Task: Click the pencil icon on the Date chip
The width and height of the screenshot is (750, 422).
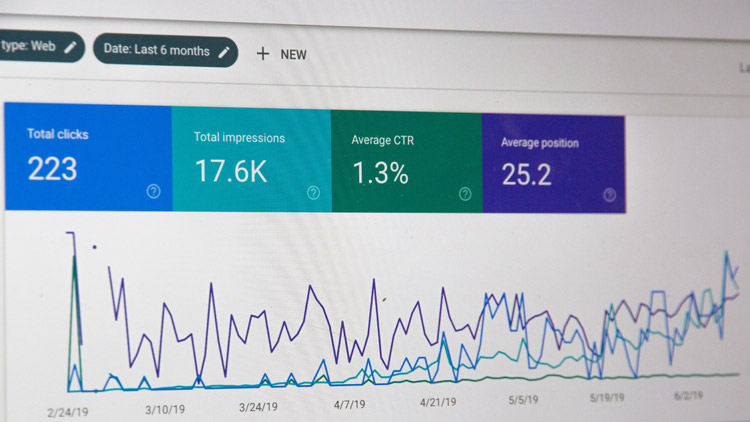Action: pos(224,51)
